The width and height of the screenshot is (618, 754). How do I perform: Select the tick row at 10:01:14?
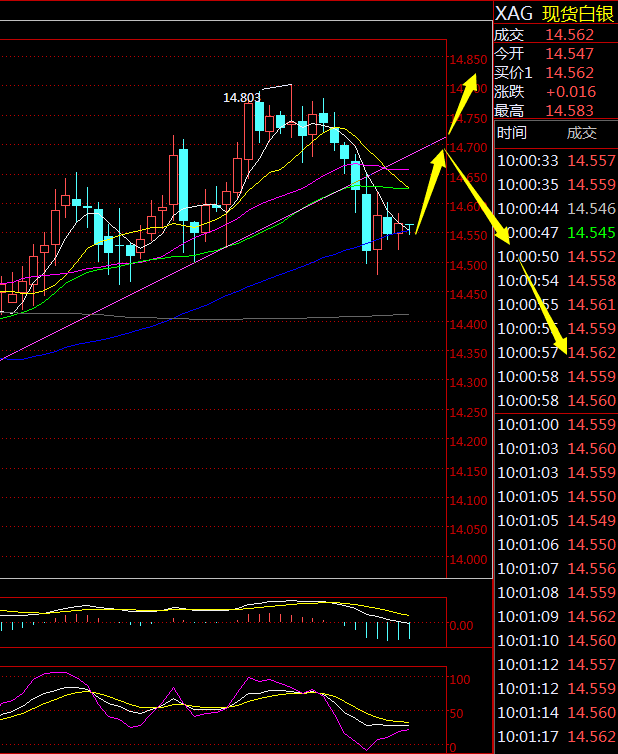(x=556, y=713)
